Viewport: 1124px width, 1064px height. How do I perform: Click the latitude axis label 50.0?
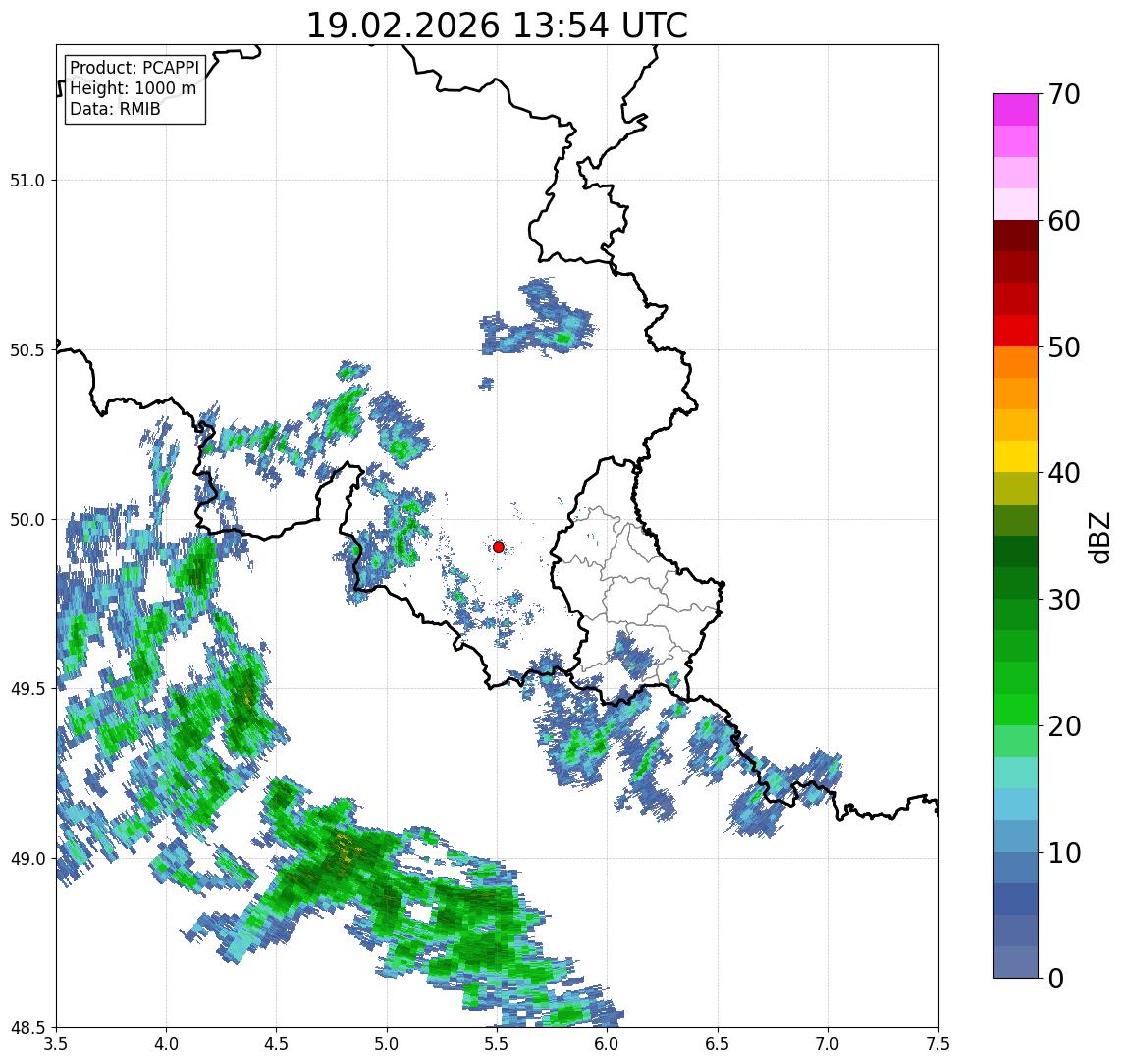[27, 520]
